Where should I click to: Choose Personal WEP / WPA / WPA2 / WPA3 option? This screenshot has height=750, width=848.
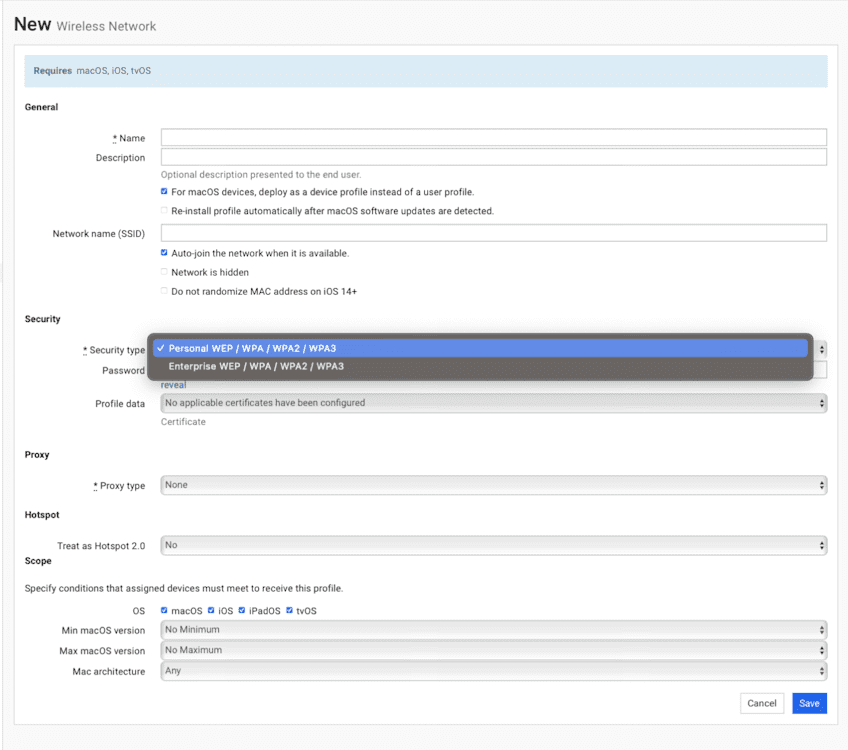480,348
